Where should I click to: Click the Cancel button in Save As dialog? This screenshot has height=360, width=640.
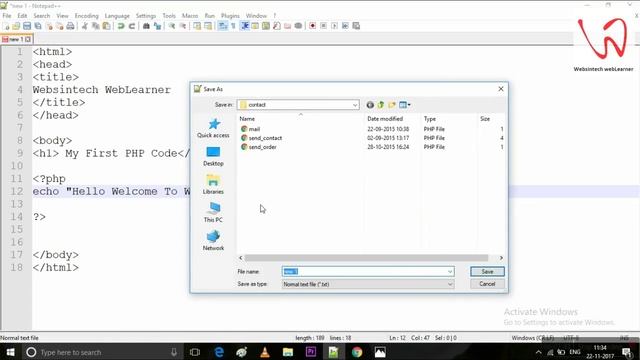click(487, 284)
